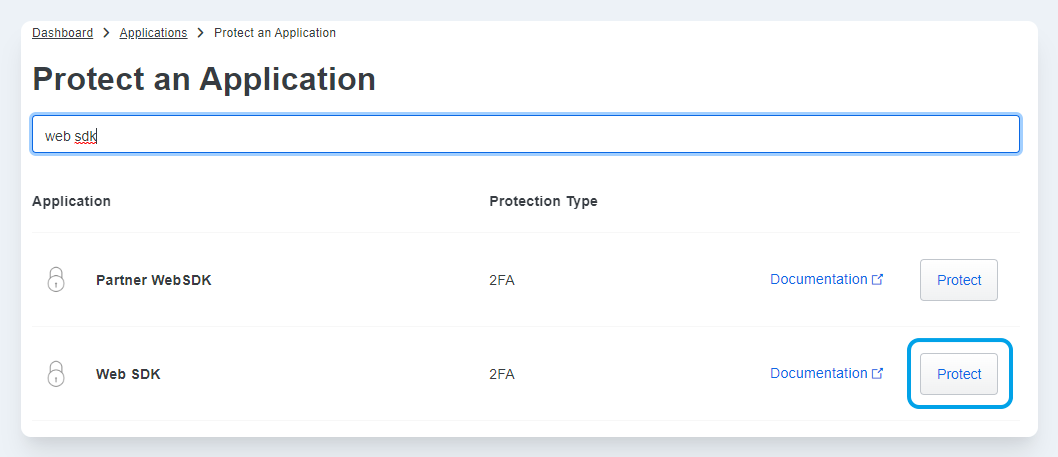This screenshot has width=1058, height=457.
Task: Go to Dashboard via breadcrumb
Action: [62, 33]
